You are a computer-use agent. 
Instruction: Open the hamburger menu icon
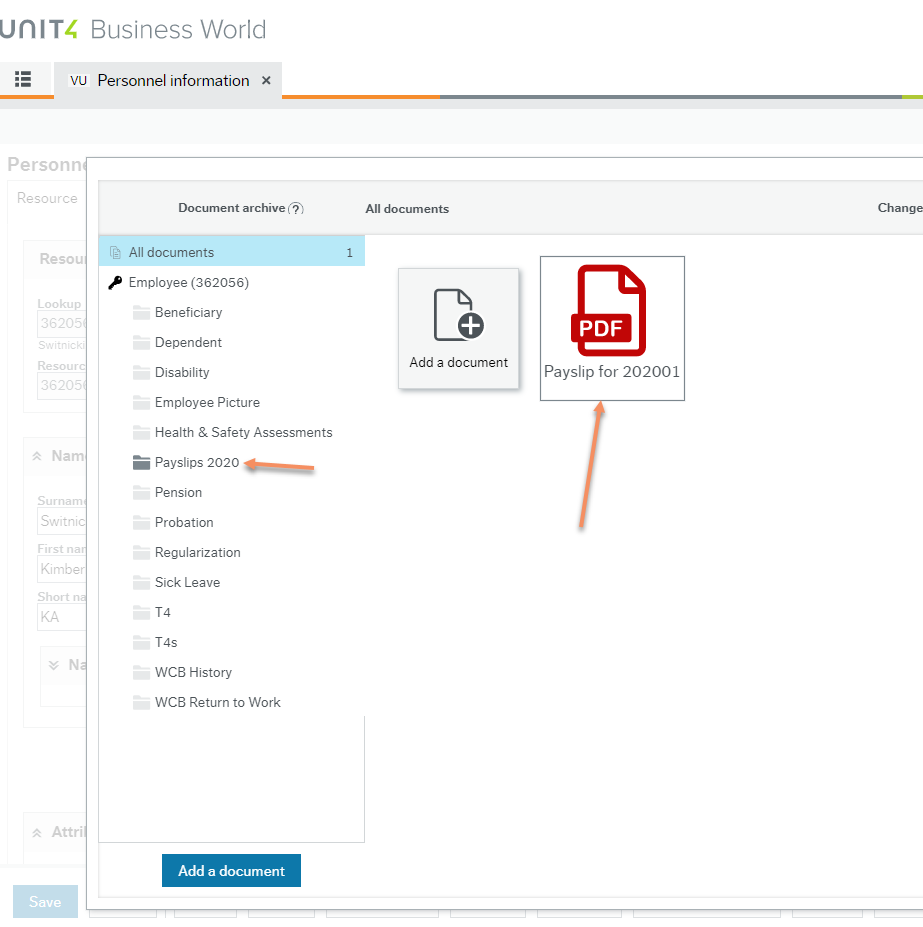23,80
